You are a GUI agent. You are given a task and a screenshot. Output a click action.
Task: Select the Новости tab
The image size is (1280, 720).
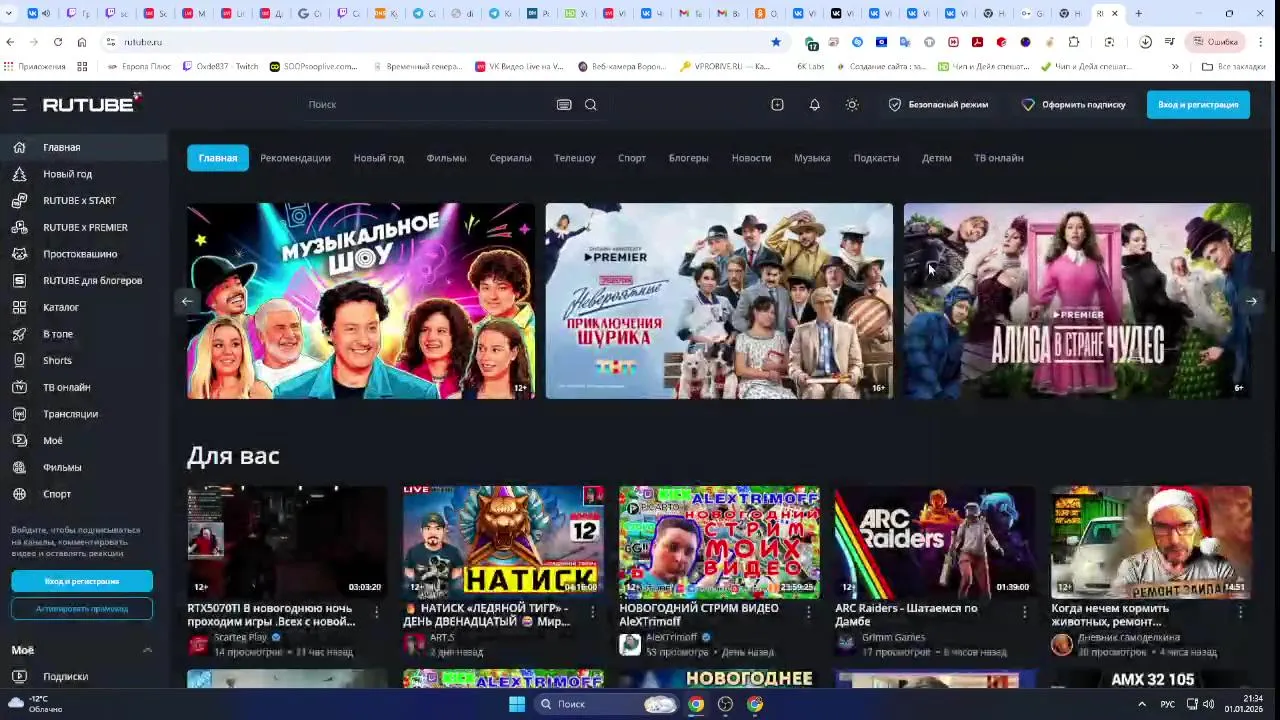click(751, 158)
